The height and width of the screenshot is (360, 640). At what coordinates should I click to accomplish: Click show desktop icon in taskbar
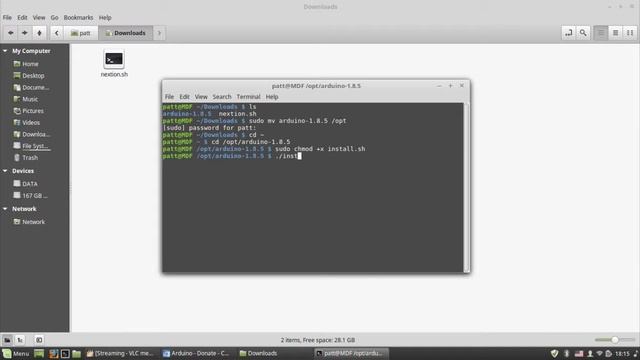pyautogui.click(x=39, y=353)
